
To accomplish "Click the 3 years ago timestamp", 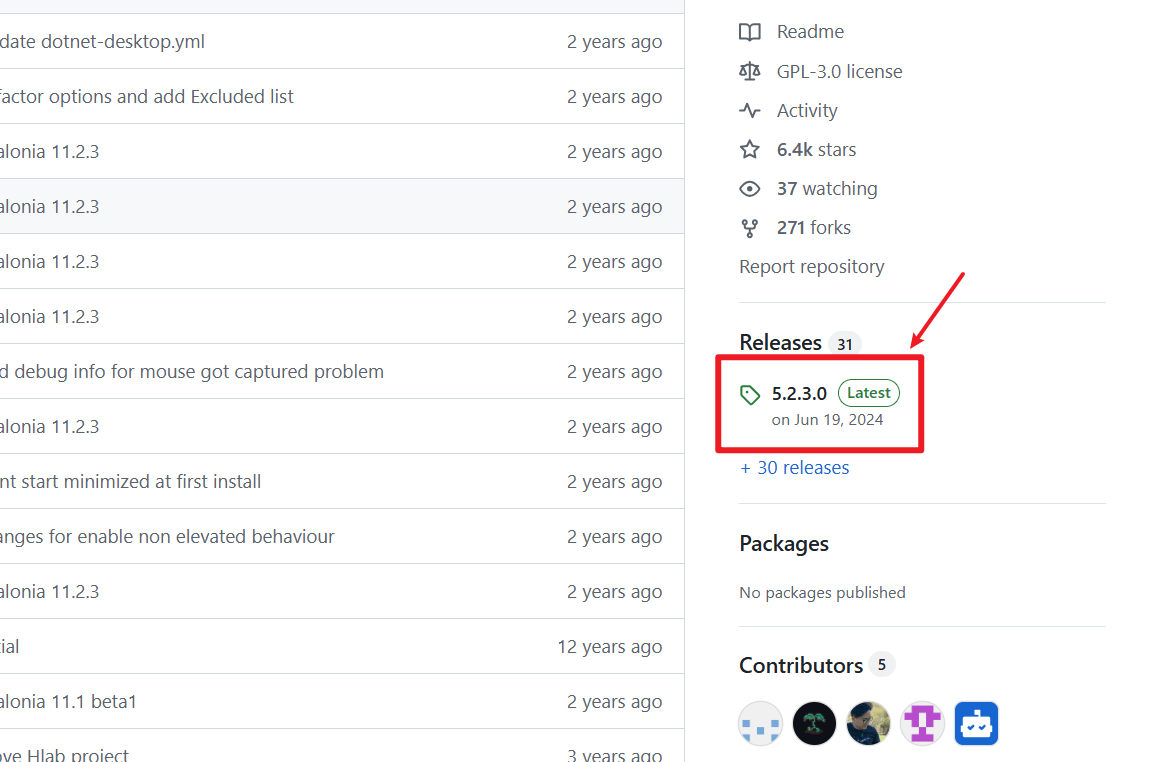I will pos(614,755).
